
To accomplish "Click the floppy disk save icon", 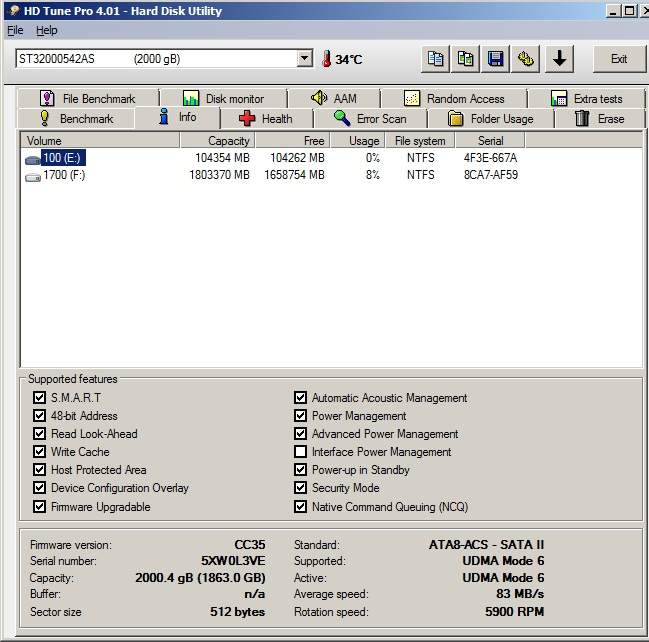I will pyautogui.click(x=495, y=59).
